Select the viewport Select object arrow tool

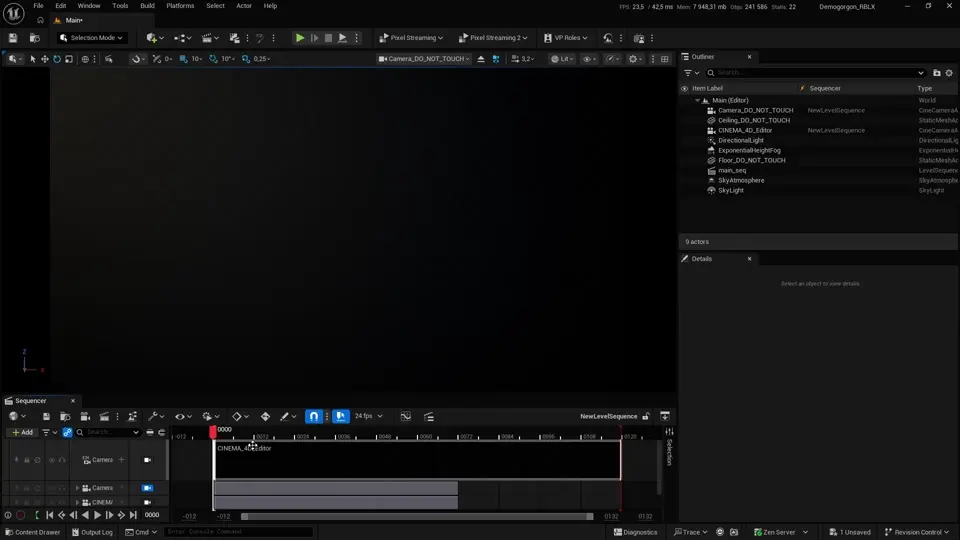[32, 59]
